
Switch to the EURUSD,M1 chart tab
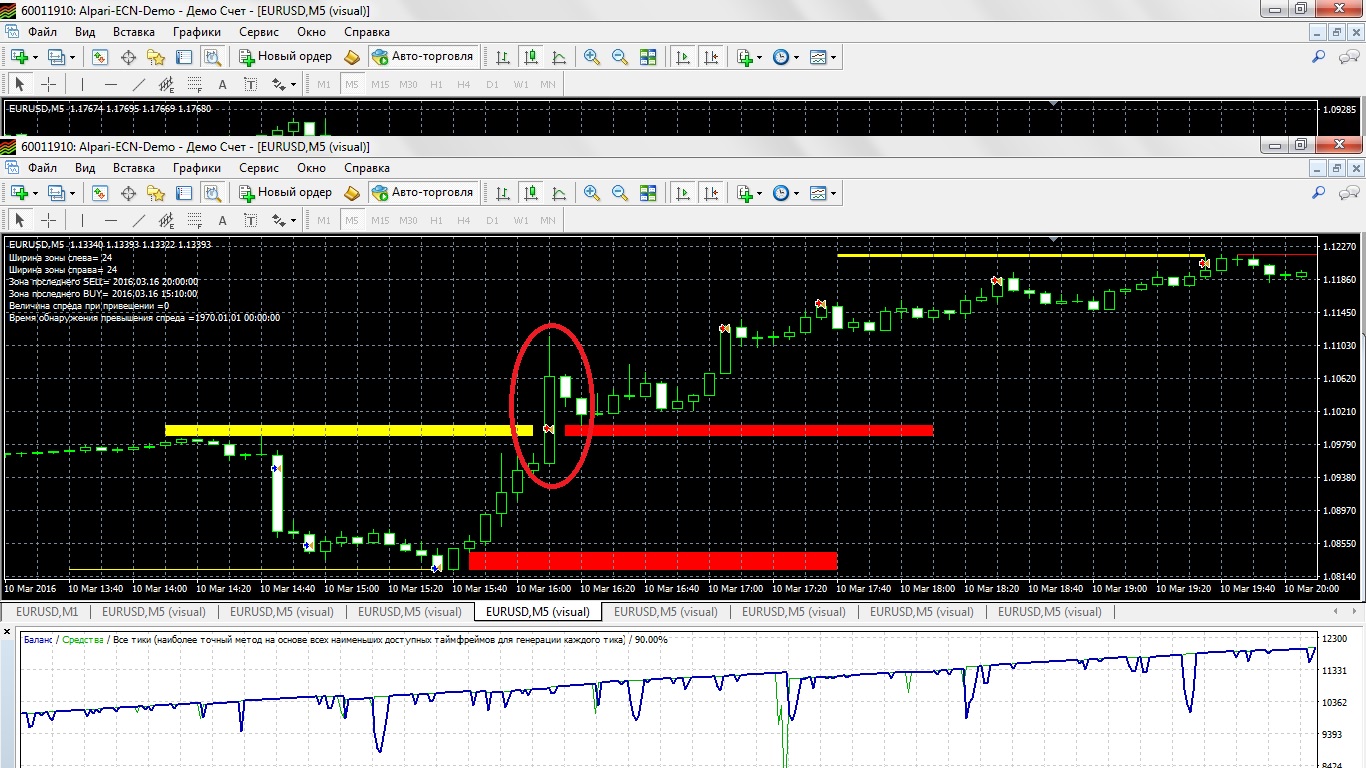coord(47,612)
